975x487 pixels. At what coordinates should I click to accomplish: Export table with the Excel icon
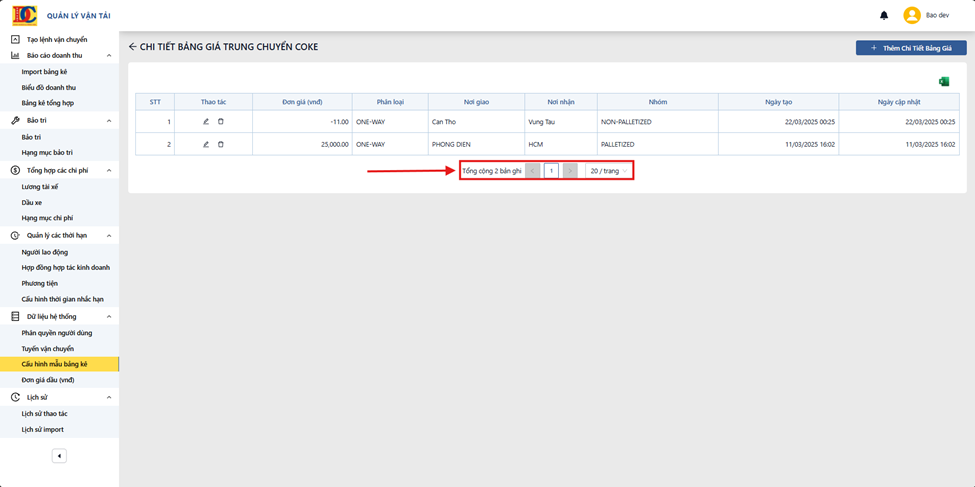coord(944,81)
